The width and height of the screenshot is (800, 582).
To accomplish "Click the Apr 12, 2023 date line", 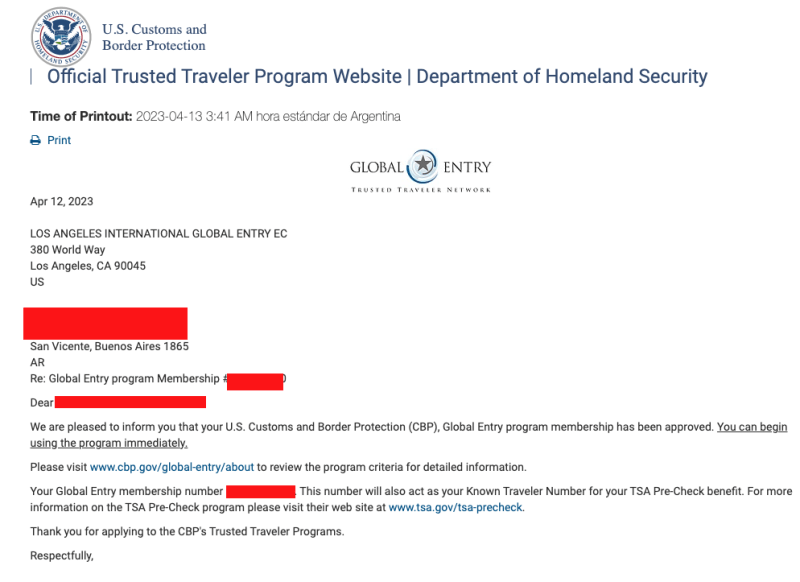I will click(62, 201).
